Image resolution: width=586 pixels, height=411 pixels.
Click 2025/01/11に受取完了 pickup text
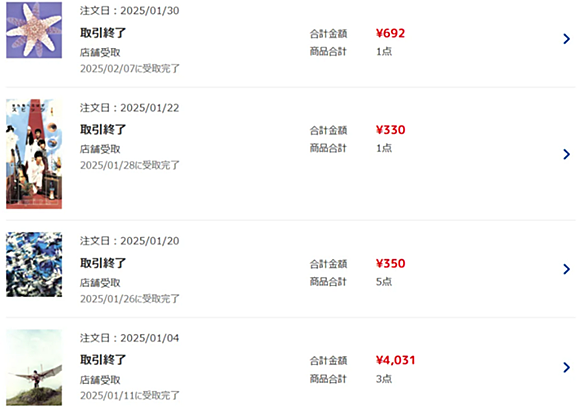click(130, 395)
